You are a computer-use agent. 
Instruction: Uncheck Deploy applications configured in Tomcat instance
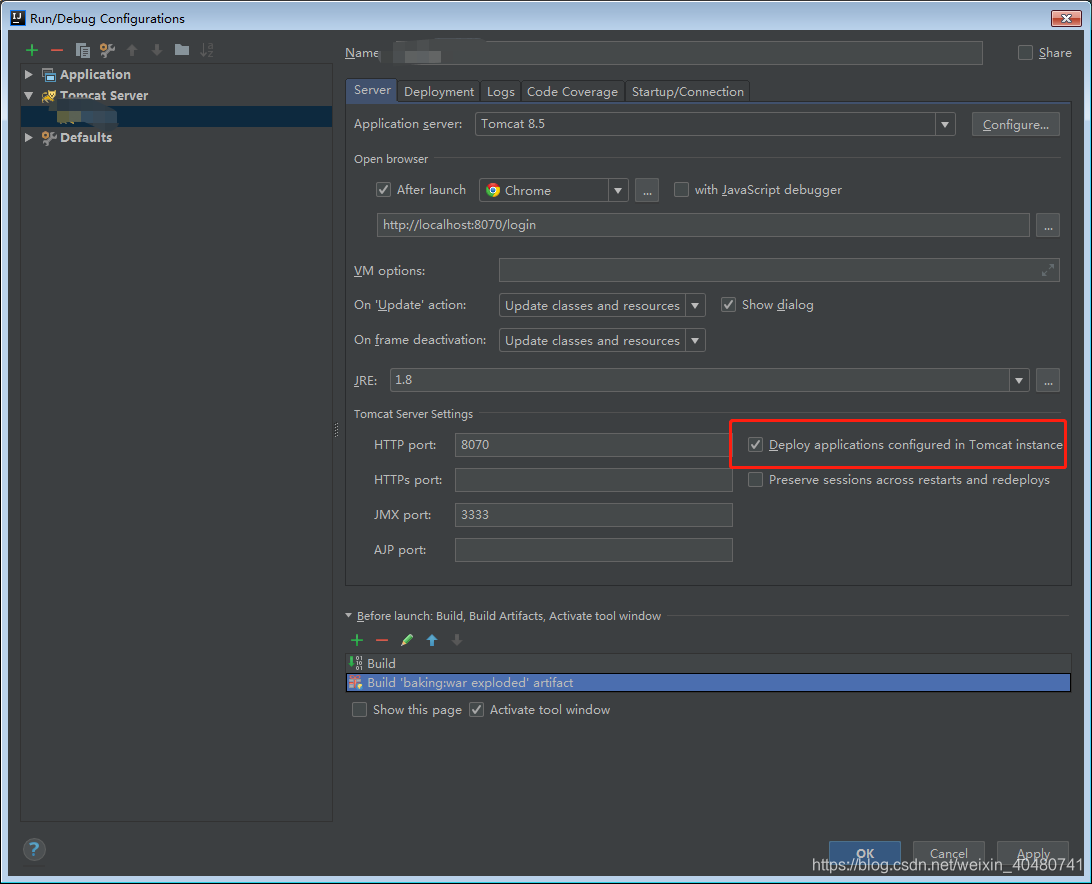coord(756,444)
